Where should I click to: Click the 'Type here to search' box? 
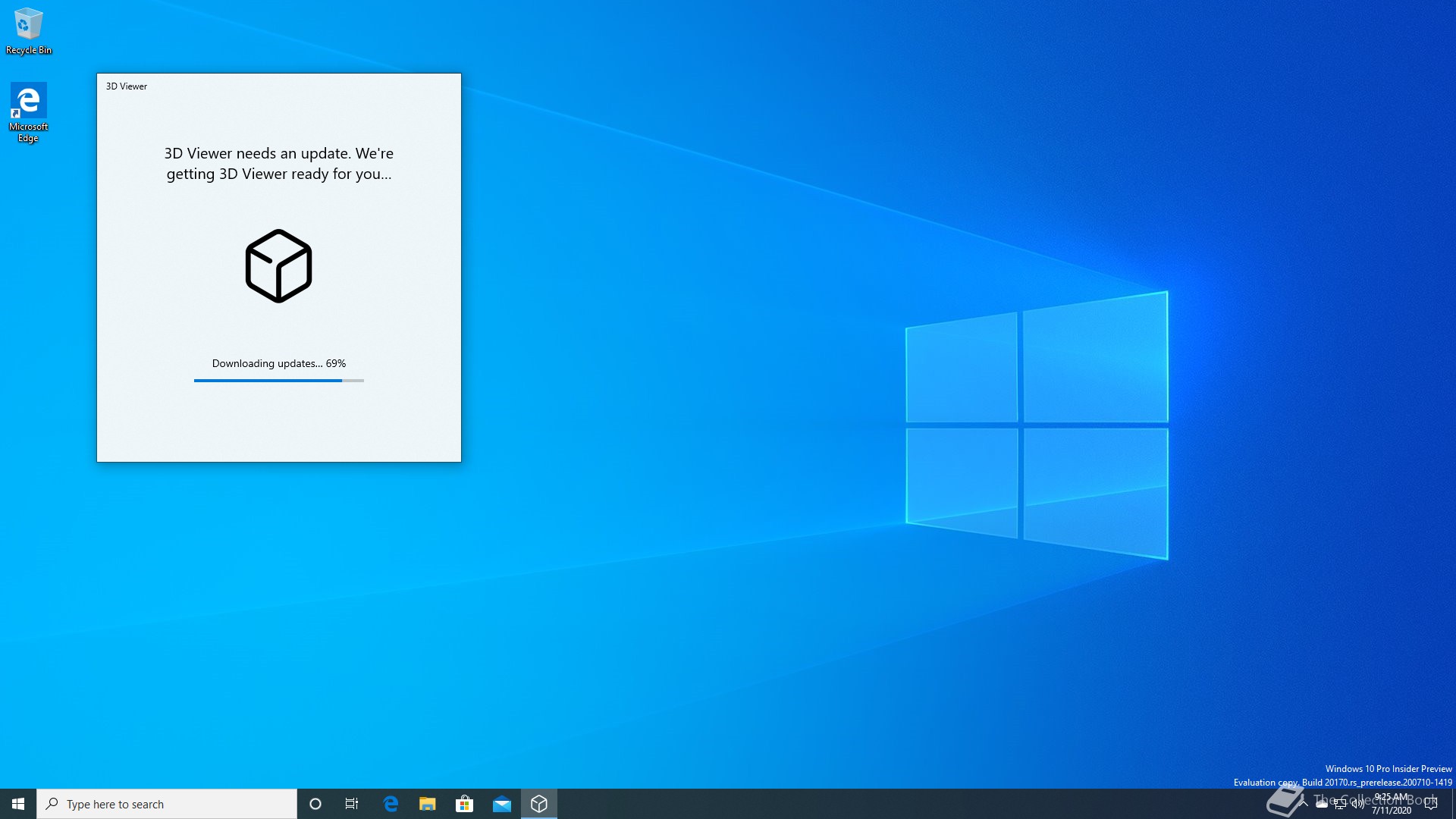pyautogui.click(x=167, y=804)
